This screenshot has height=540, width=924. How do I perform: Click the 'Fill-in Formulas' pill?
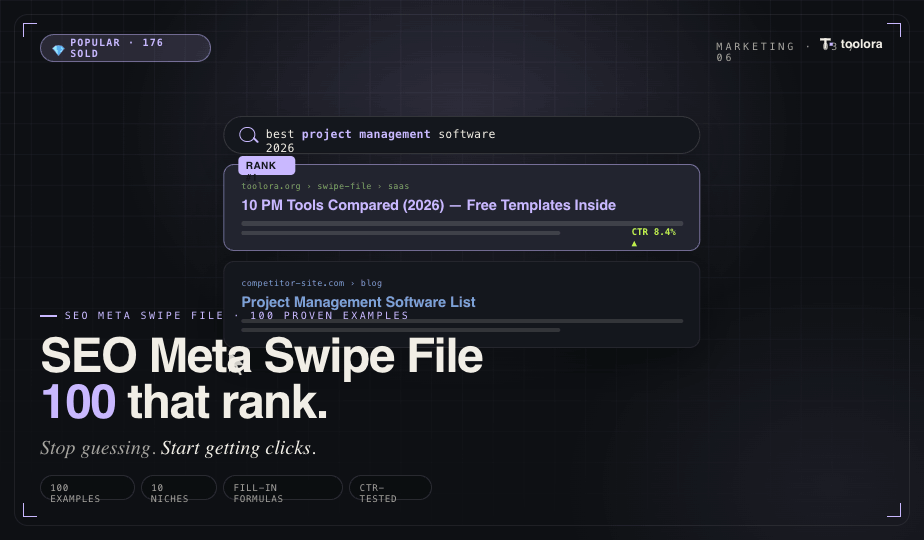(x=283, y=488)
